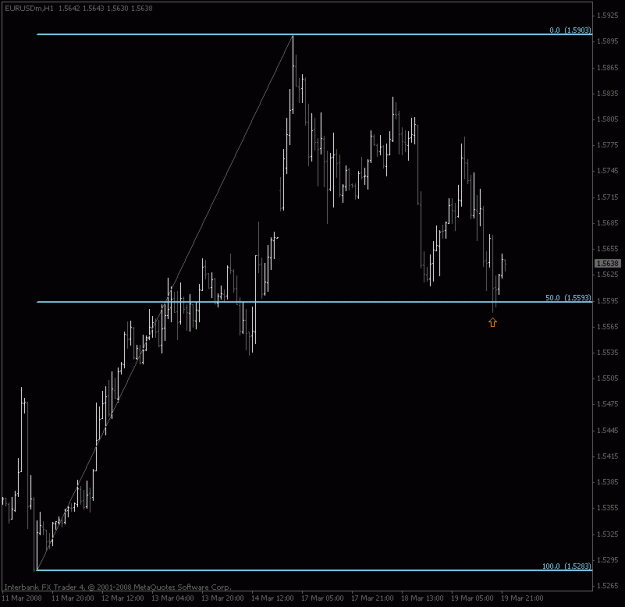Click the 17 Mar 21:00 time axis label
This screenshot has width=625, height=607.
372,598
